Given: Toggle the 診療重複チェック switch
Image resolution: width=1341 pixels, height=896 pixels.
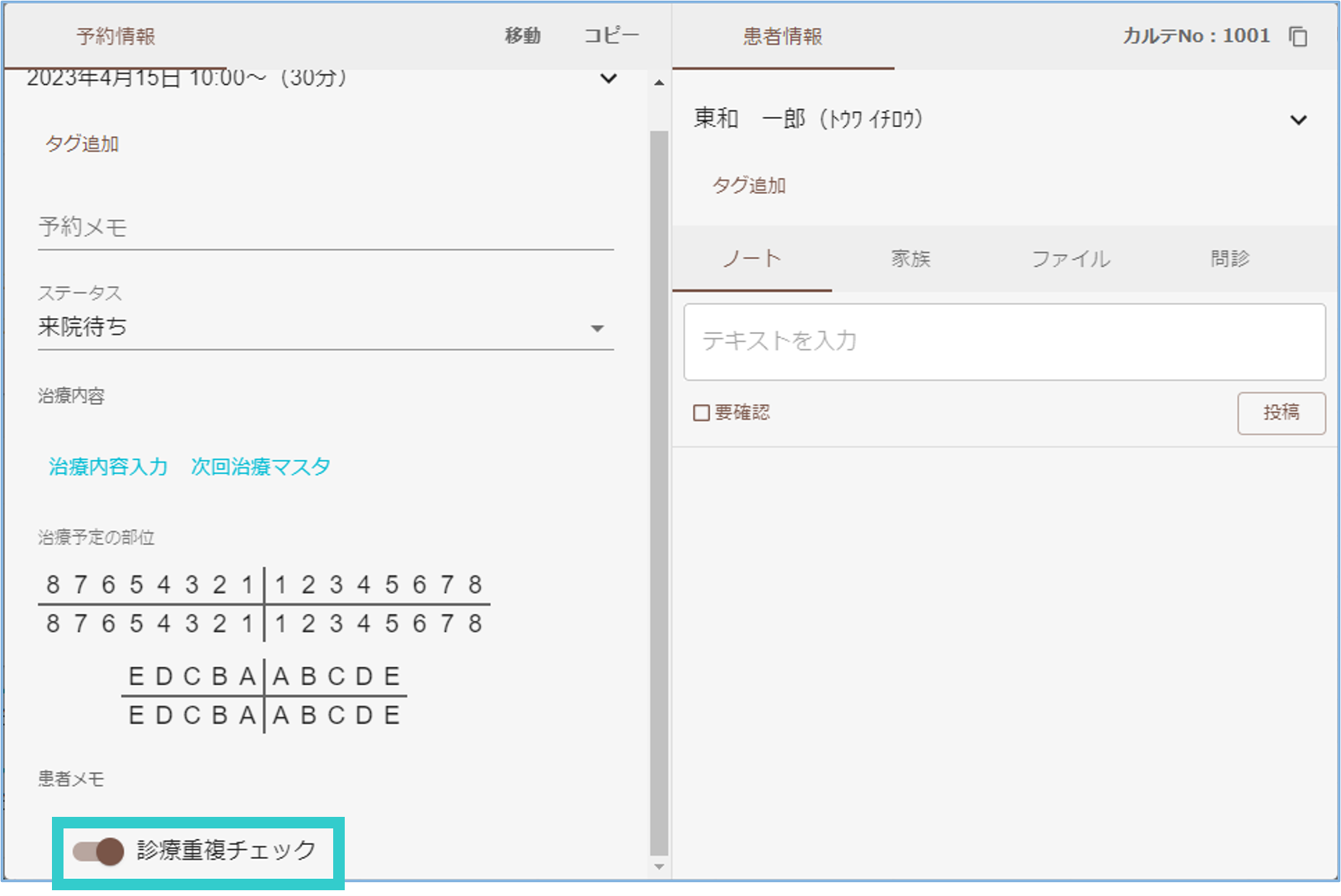Looking at the screenshot, I should pyautogui.click(x=98, y=851).
